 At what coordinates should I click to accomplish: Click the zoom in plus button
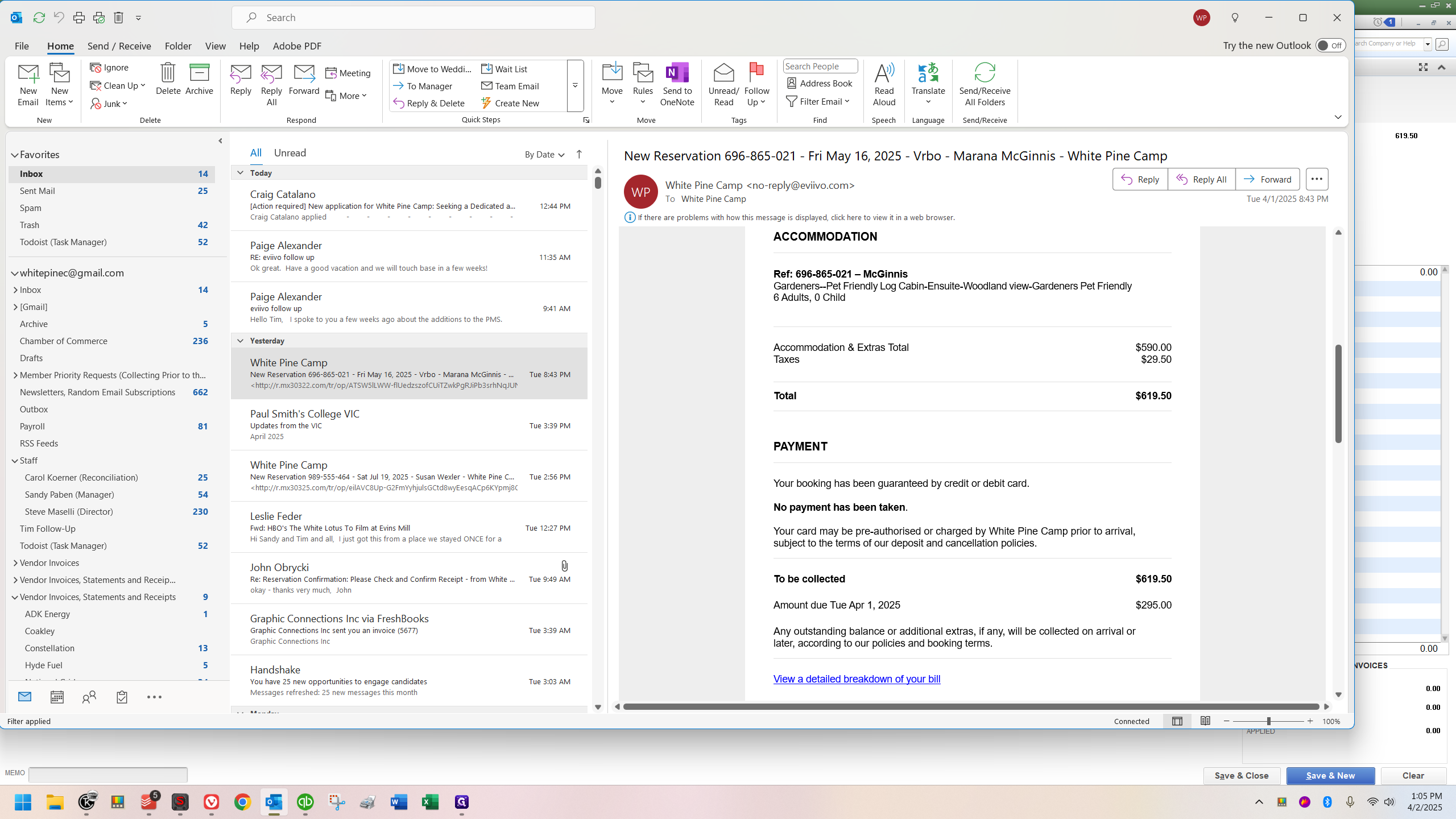click(x=1310, y=721)
